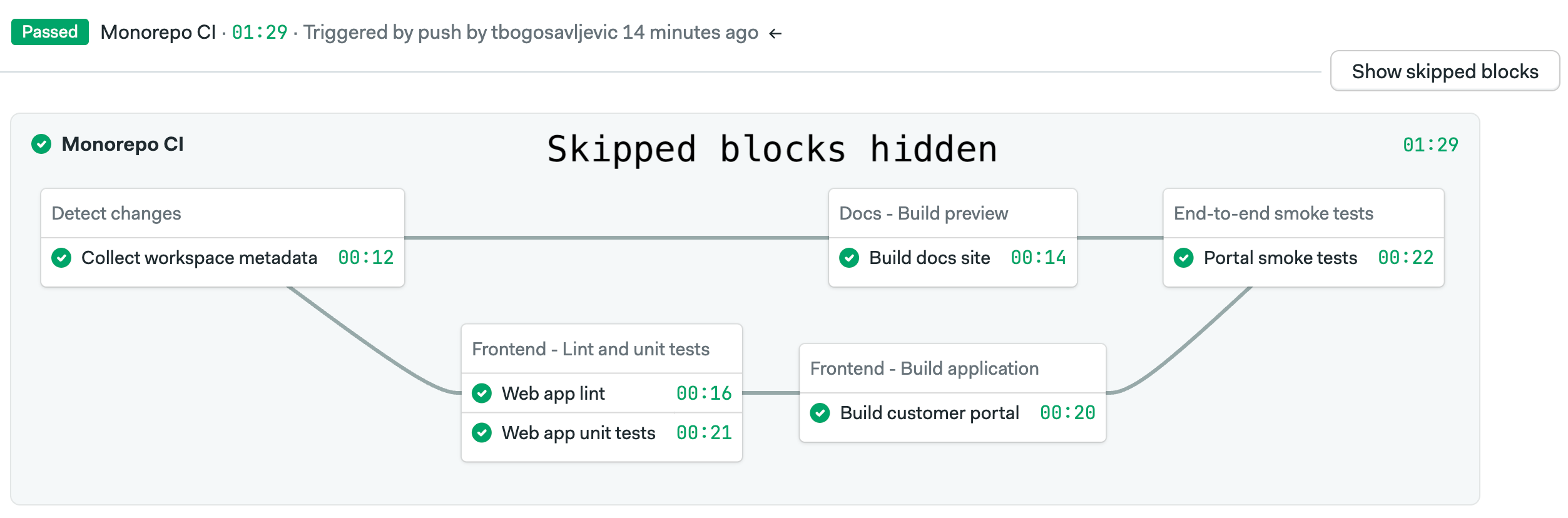Click the 00:22 duration value
The width and height of the screenshot is (1568, 518).
coord(1406,258)
